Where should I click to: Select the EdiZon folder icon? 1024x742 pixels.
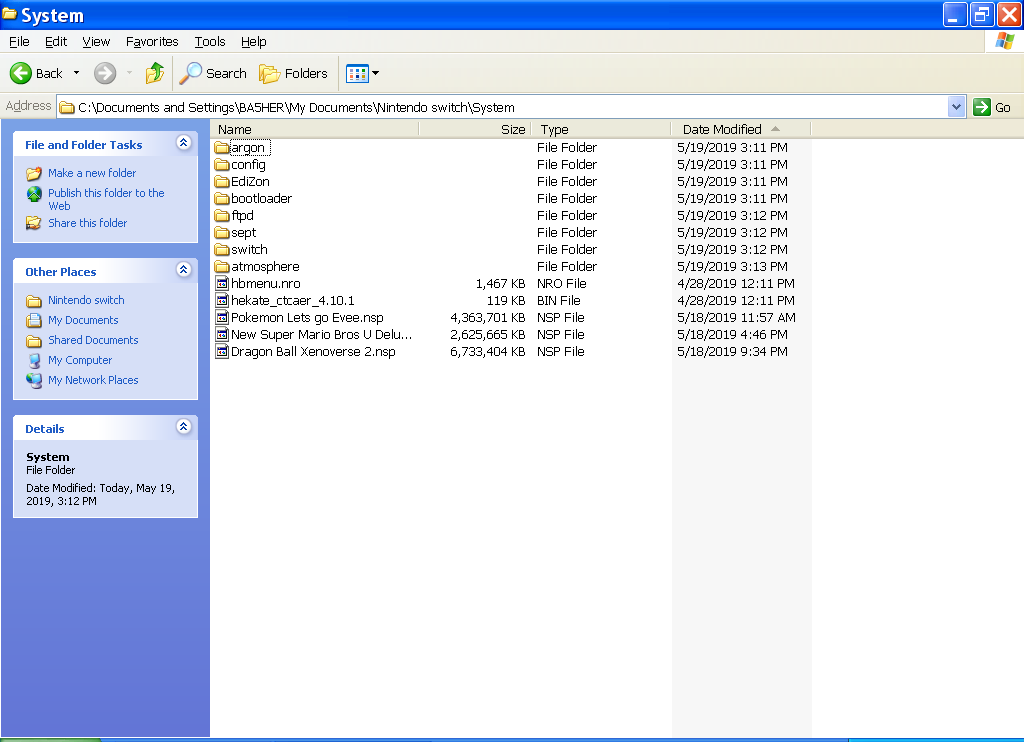pos(222,182)
